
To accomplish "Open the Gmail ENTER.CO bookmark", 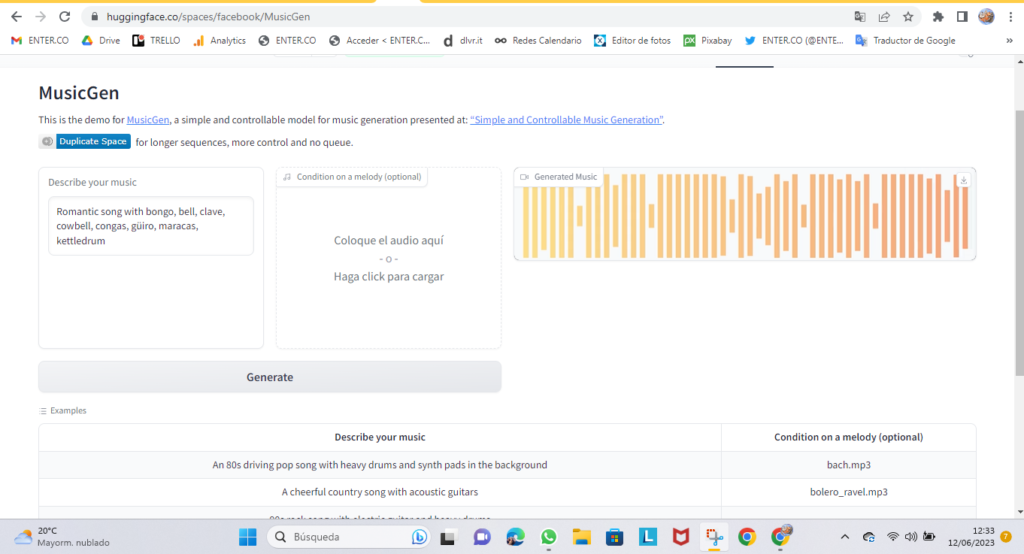I will (40, 41).
